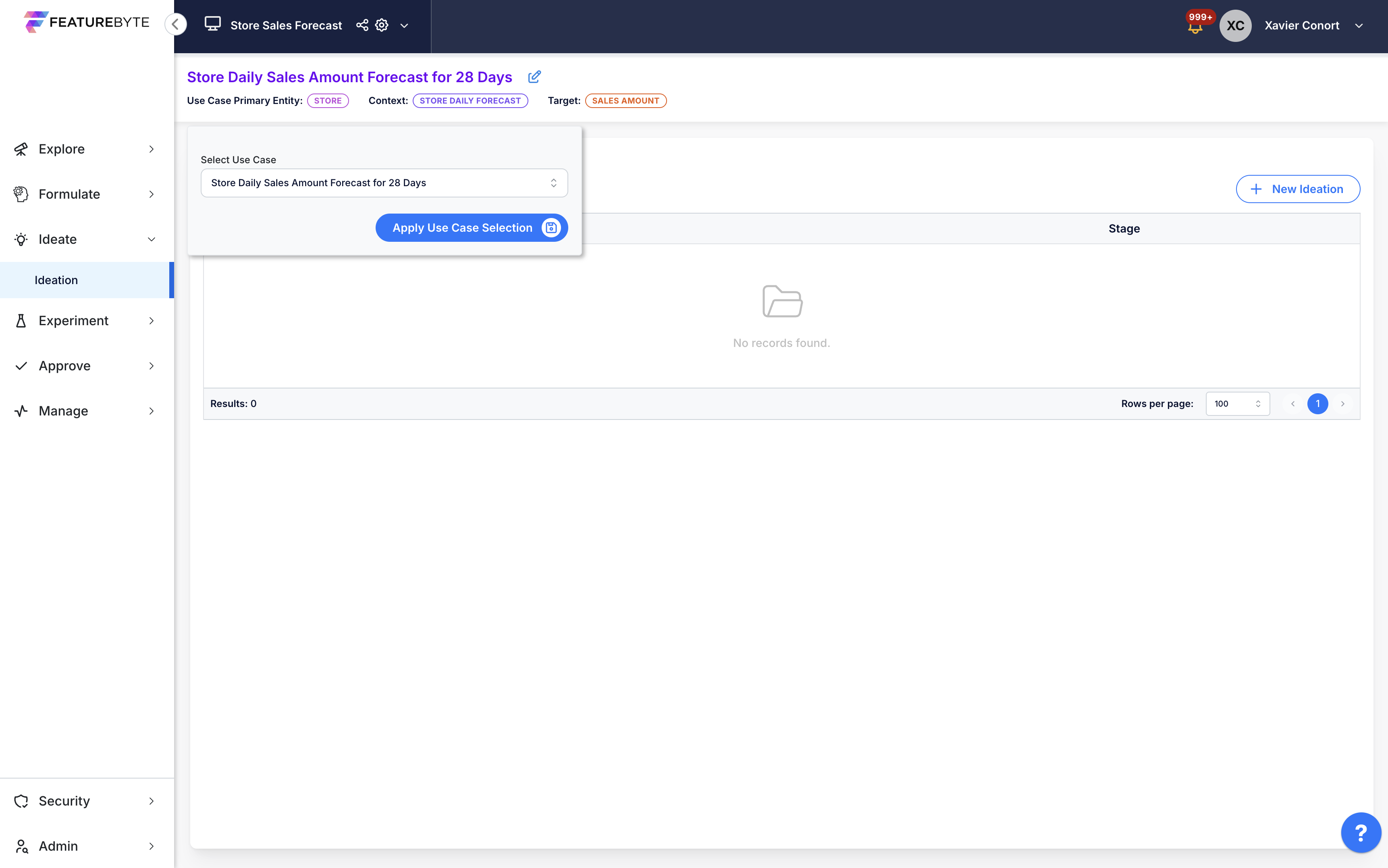Click the share icon next to Store Sales Forecast
This screenshot has height=868, width=1388.
[362, 25]
